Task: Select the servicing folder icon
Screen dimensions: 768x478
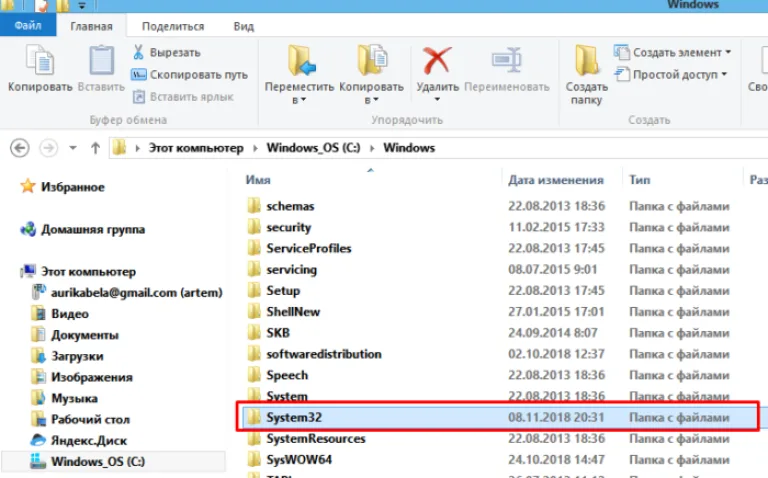Action: coord(254,269)
